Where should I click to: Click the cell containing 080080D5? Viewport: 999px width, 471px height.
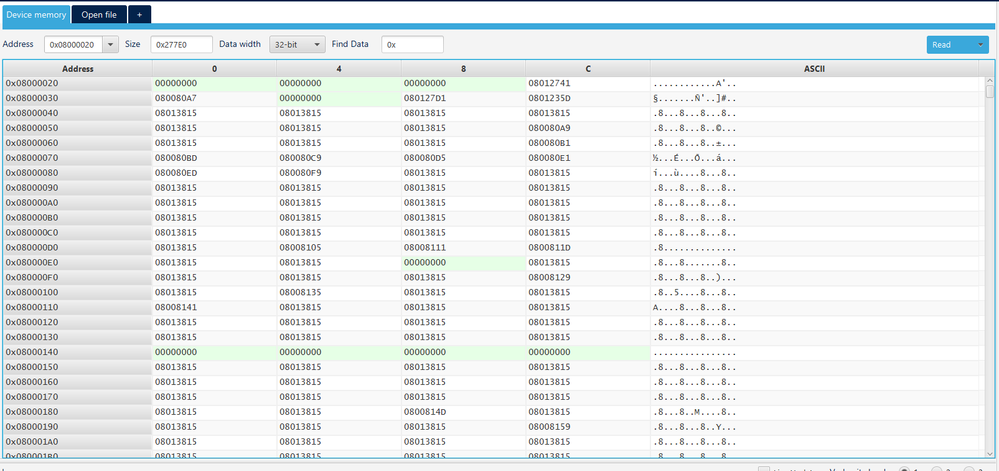(x=463, y=158)
